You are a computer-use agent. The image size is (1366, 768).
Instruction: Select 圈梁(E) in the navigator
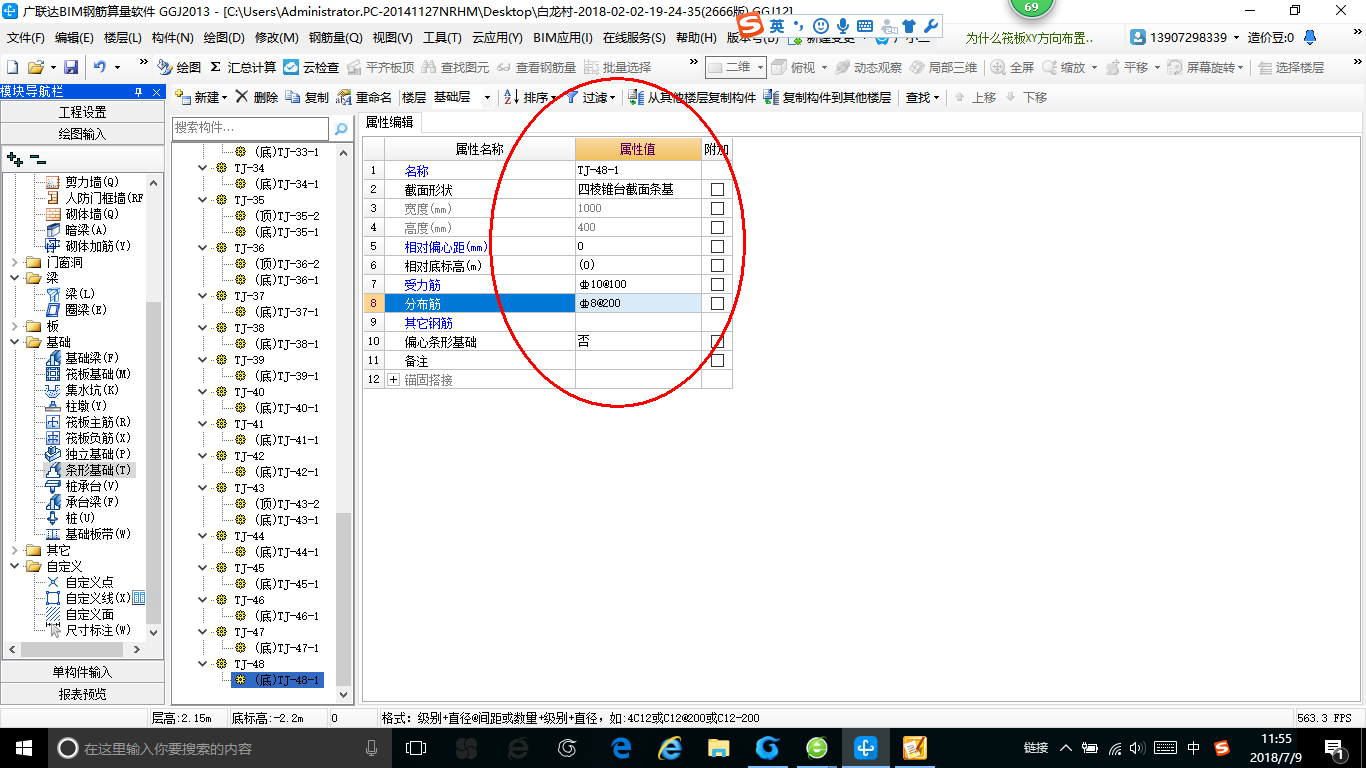point(77,310)
